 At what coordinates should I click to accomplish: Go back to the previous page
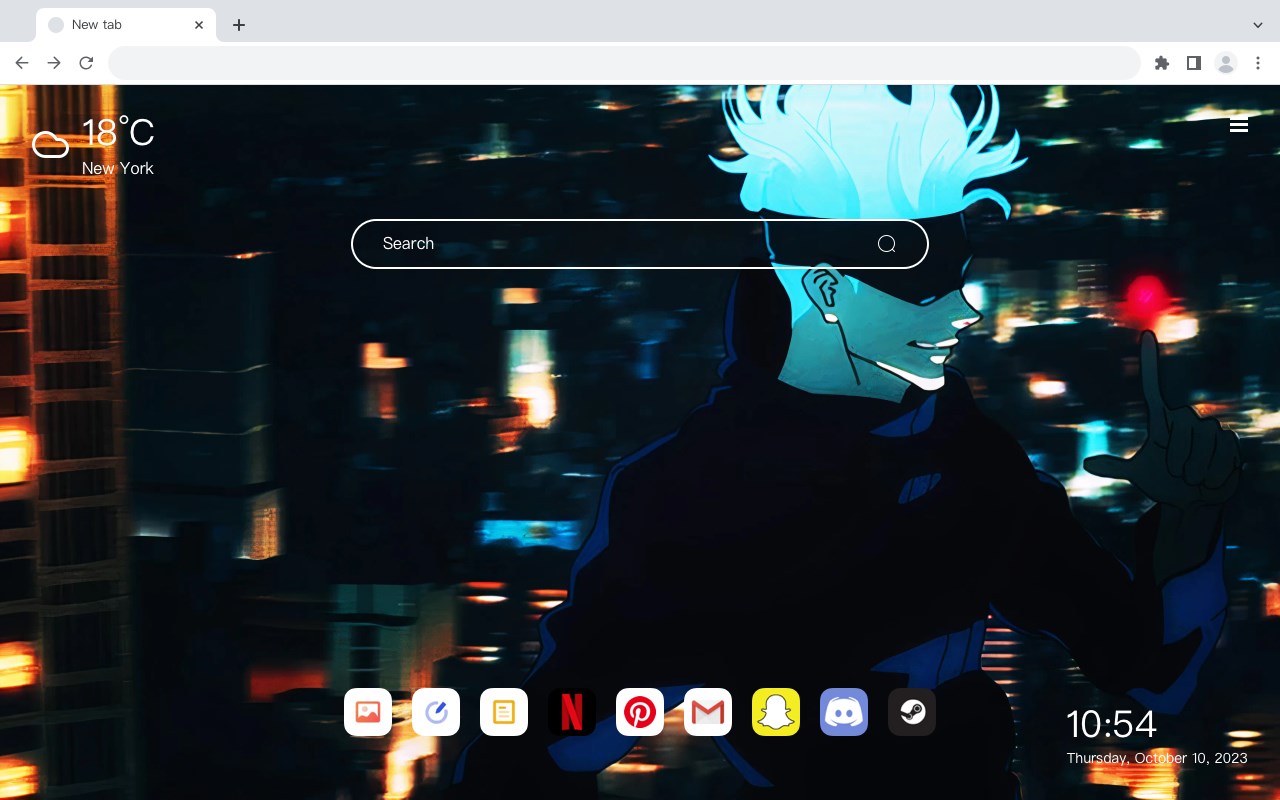point(22,63)
